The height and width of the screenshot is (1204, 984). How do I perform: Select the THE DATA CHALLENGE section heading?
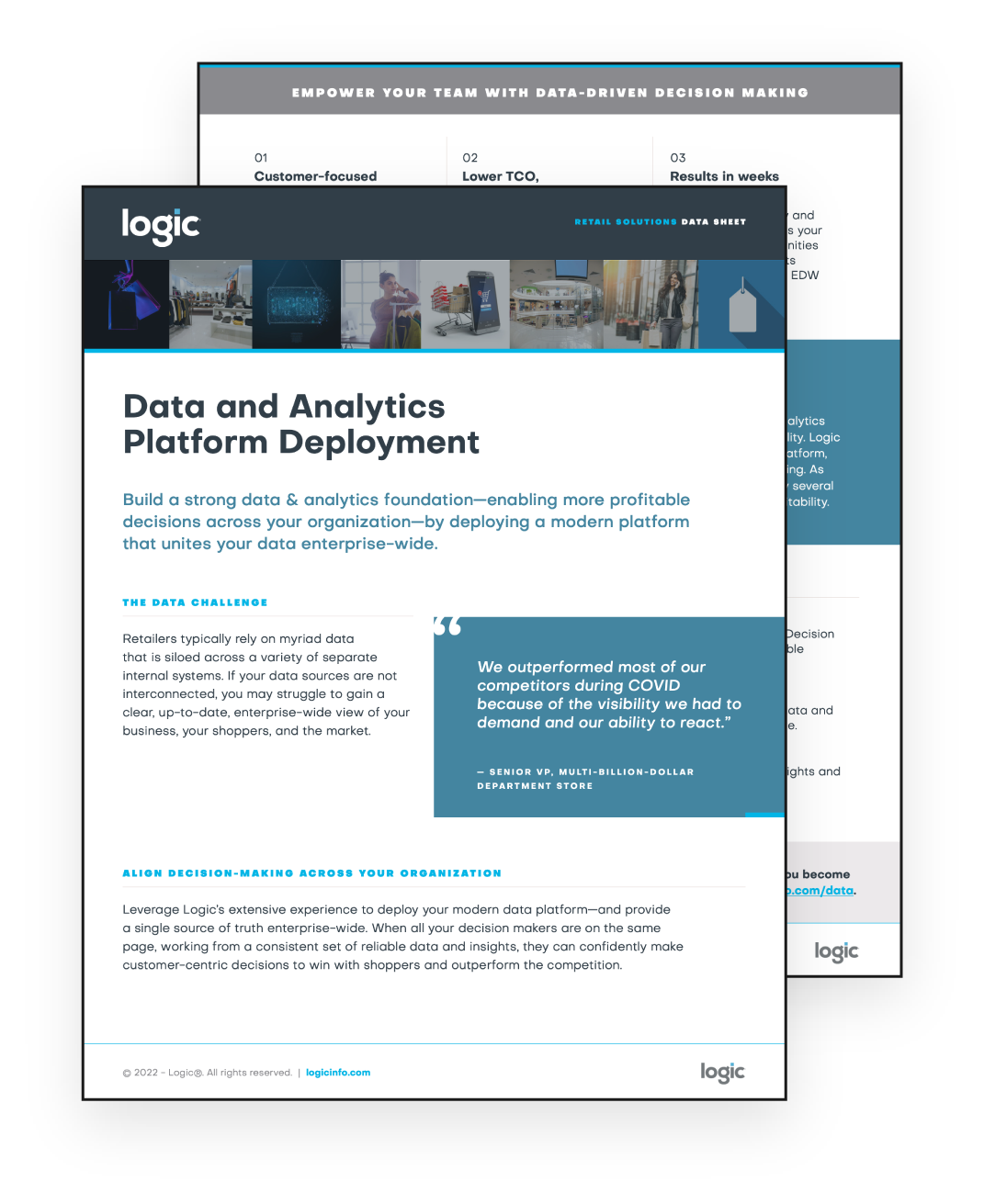[195, 602]
